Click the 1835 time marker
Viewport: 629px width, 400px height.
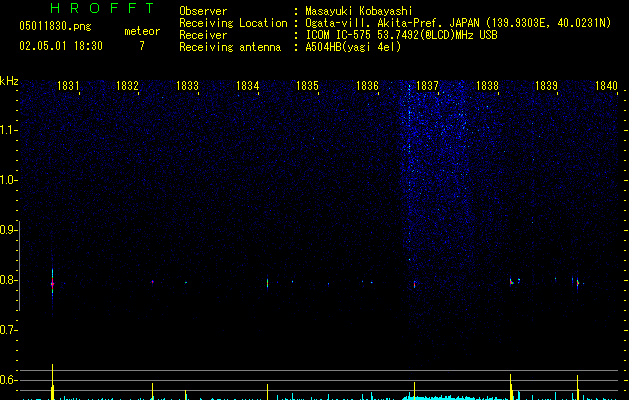[x=307, y=85]
